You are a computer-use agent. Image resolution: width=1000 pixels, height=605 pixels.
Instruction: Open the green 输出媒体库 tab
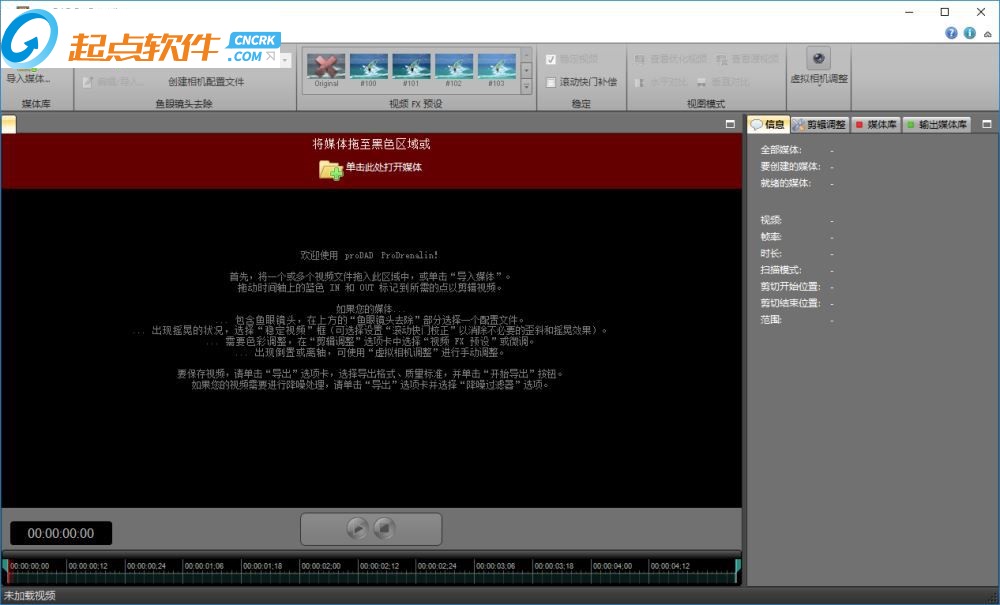pyautogui.click(x=936, y=124)
